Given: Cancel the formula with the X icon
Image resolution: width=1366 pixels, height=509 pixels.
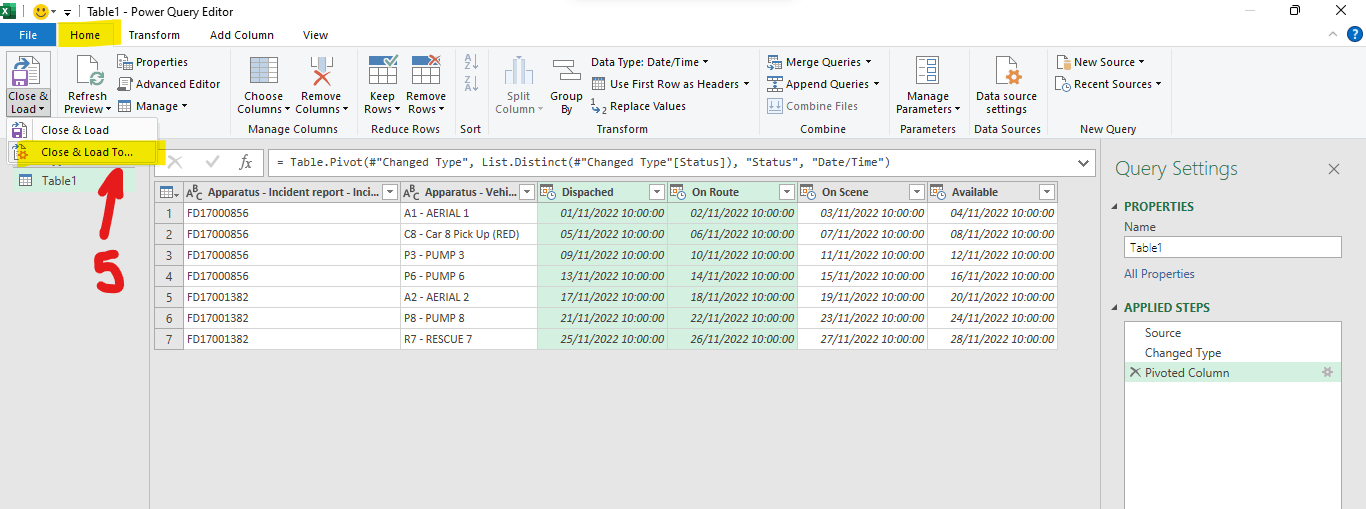Looking at the screenshot, I should click(x=175, y=162).
